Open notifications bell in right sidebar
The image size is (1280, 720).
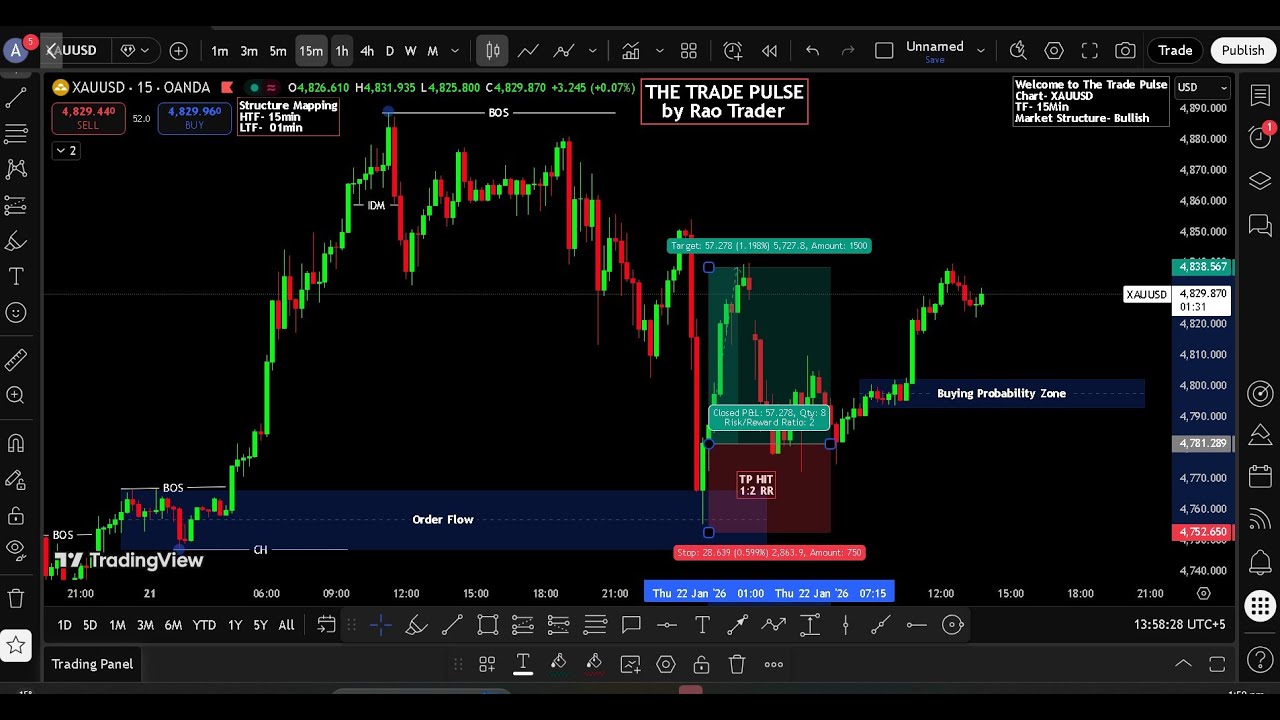(1260, 562)
